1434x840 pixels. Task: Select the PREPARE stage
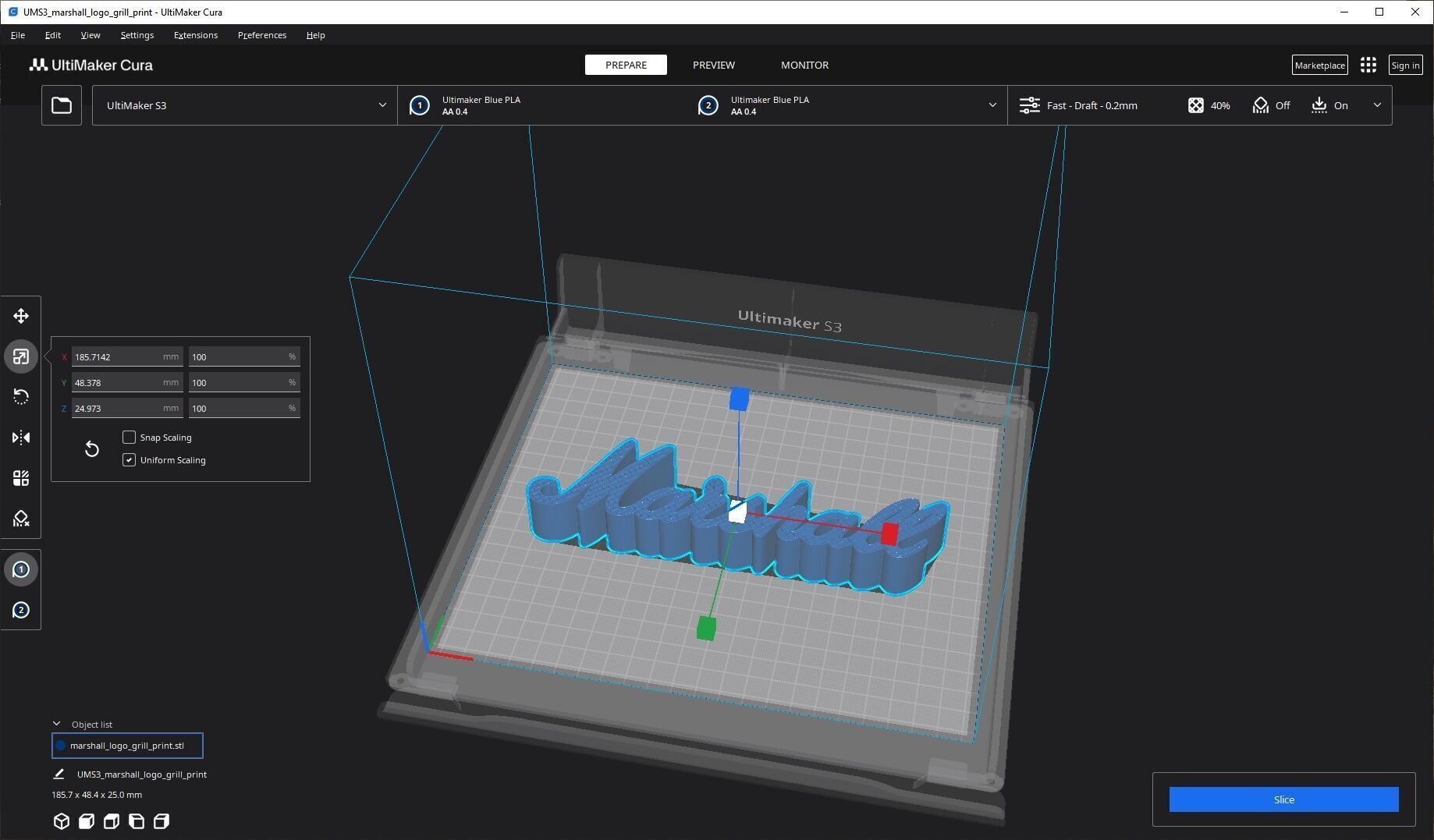tap(626, 65)
